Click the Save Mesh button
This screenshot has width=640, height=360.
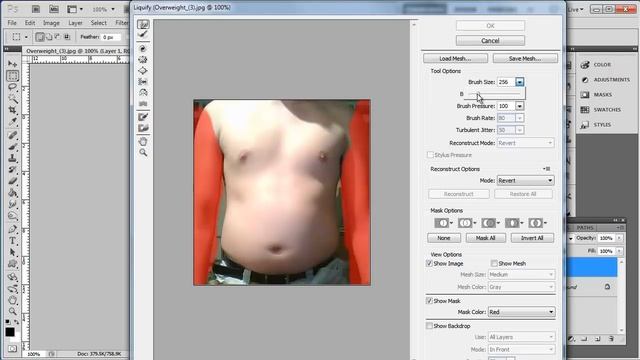click(525, 59)
